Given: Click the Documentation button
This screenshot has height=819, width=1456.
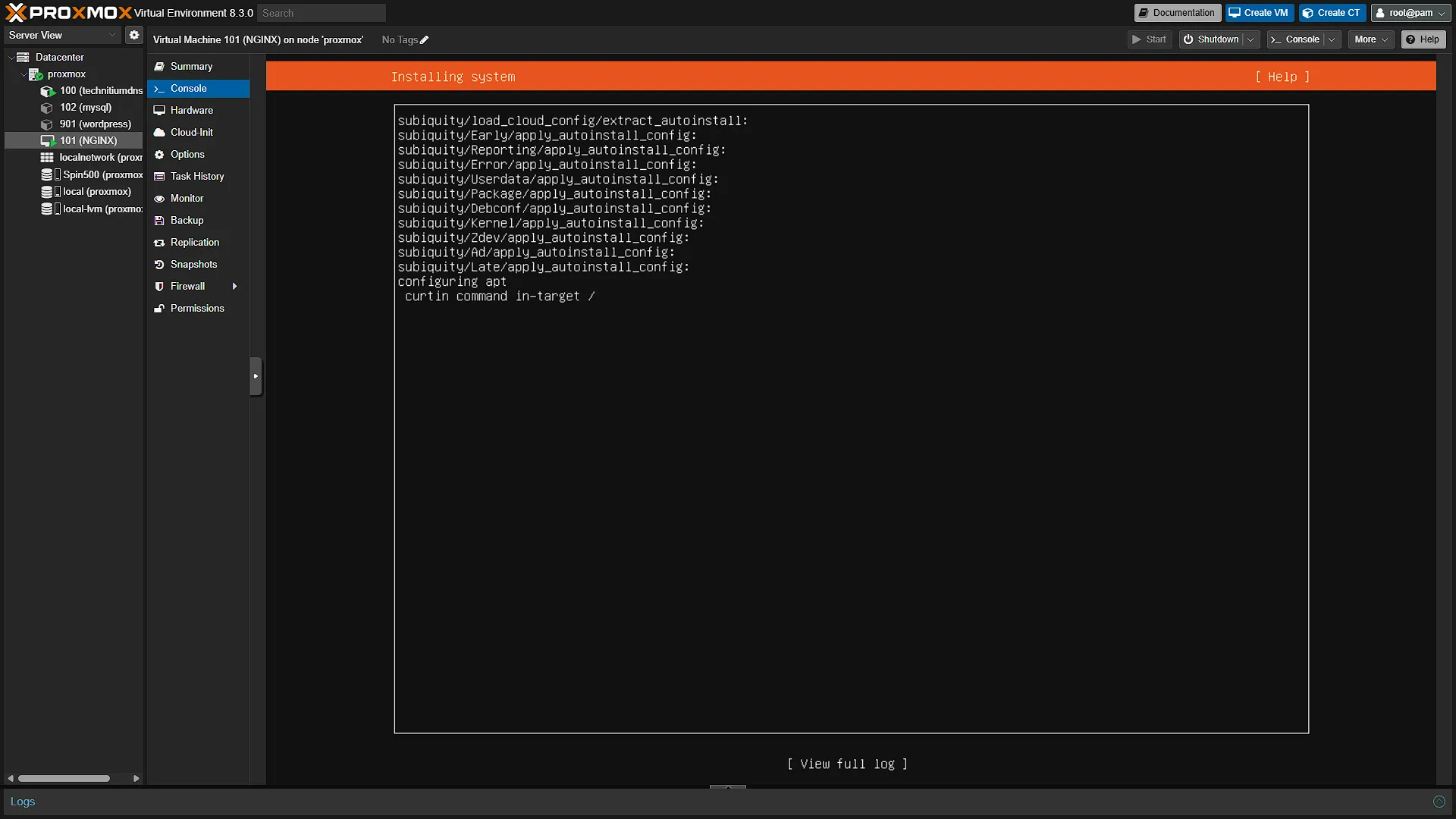Looking at the screenshot, I should click(1177, 13).
